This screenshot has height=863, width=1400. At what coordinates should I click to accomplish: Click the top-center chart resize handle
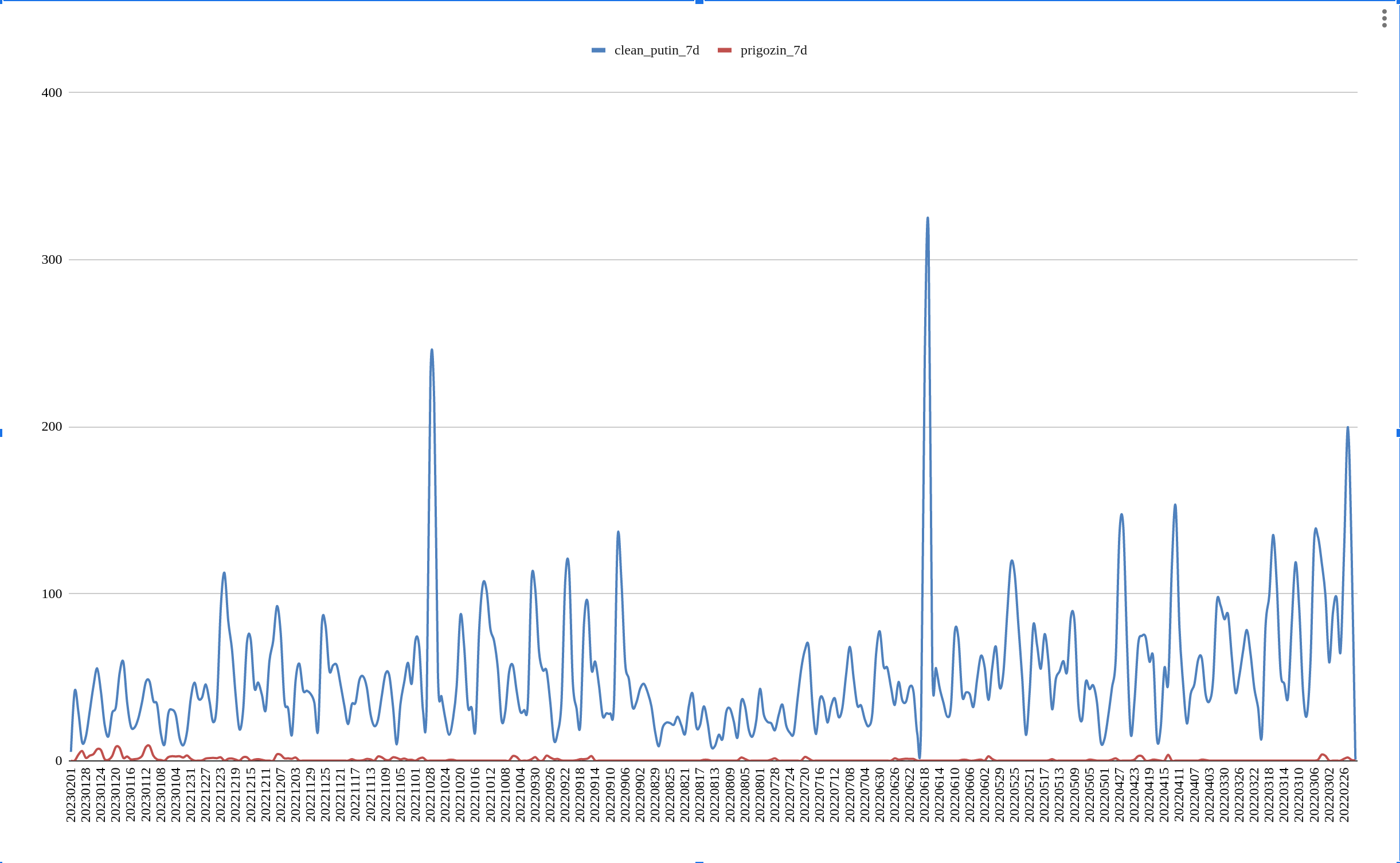click(x=699, y=2)
